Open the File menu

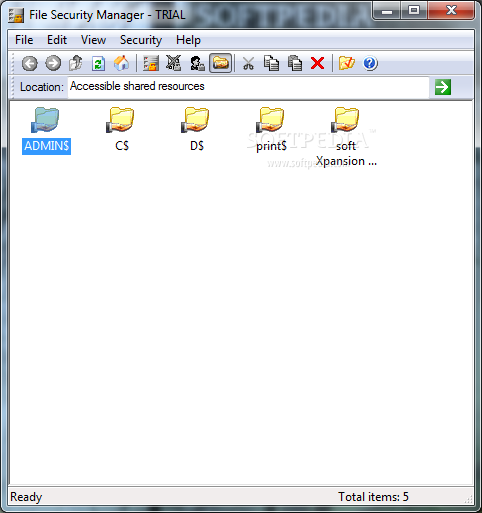pos(24,40)
